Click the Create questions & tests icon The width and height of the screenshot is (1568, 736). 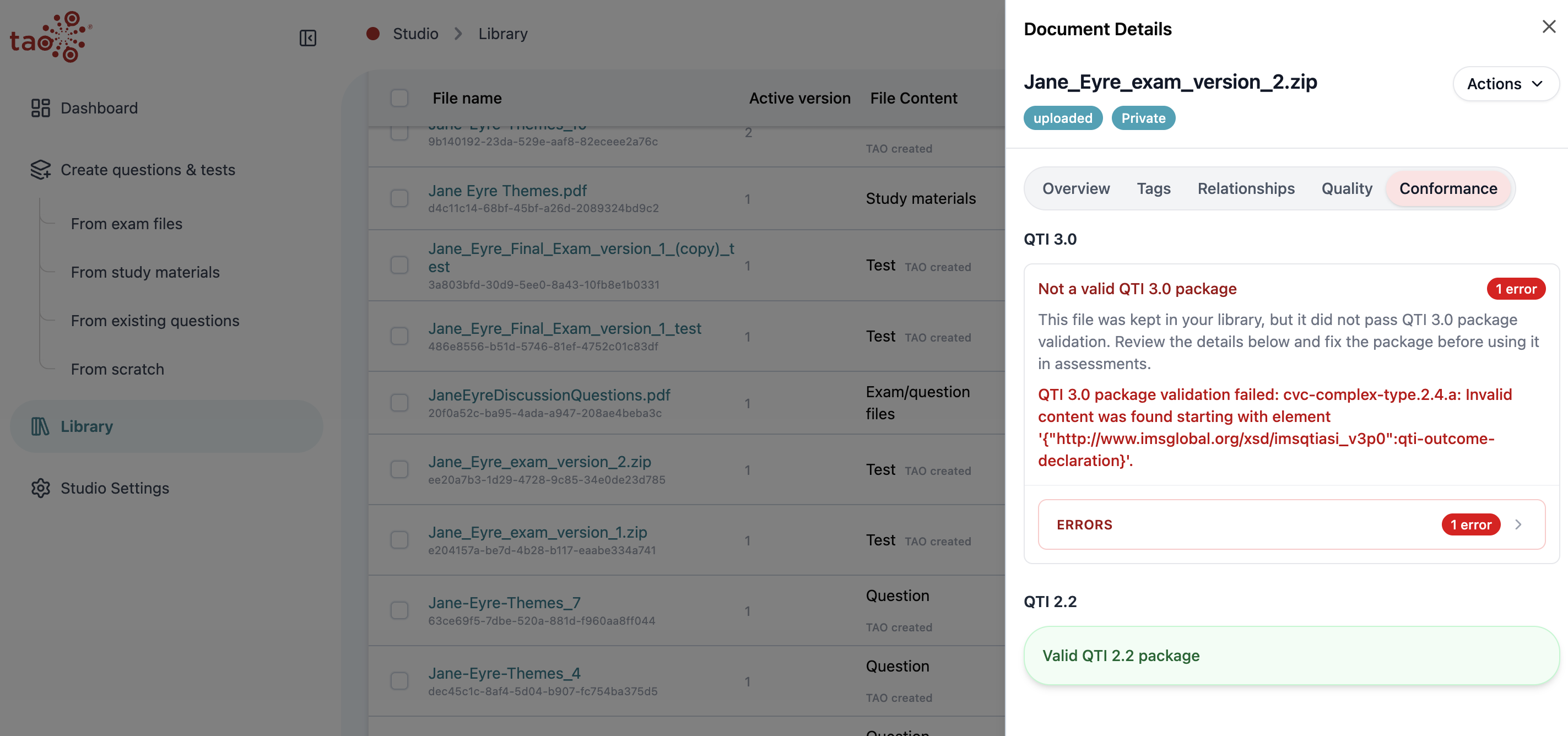pyautogui.click(x=40, y=170)
